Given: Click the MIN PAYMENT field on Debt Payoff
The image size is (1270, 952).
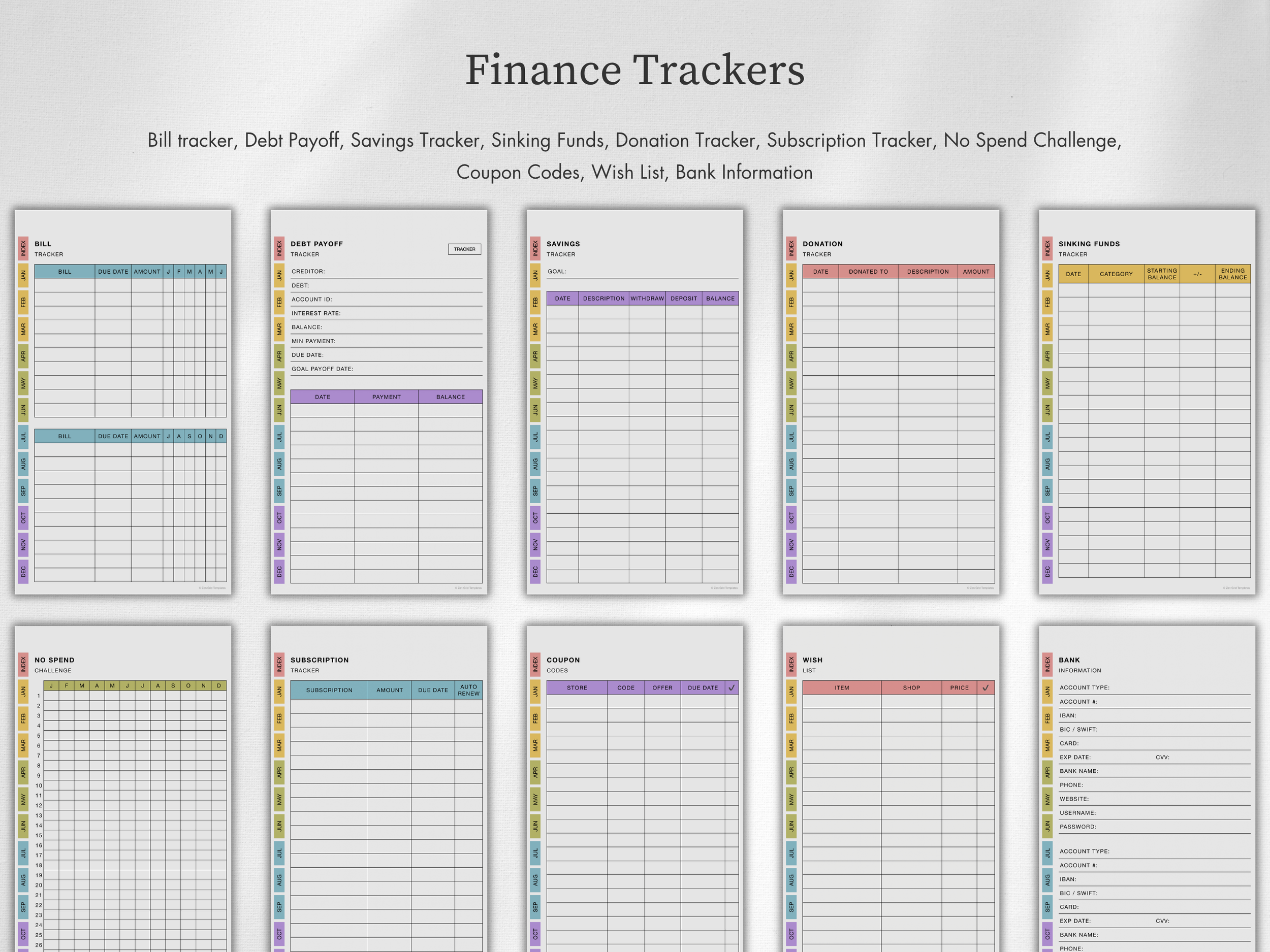Looking at the screenshot, I should point(387,341).
